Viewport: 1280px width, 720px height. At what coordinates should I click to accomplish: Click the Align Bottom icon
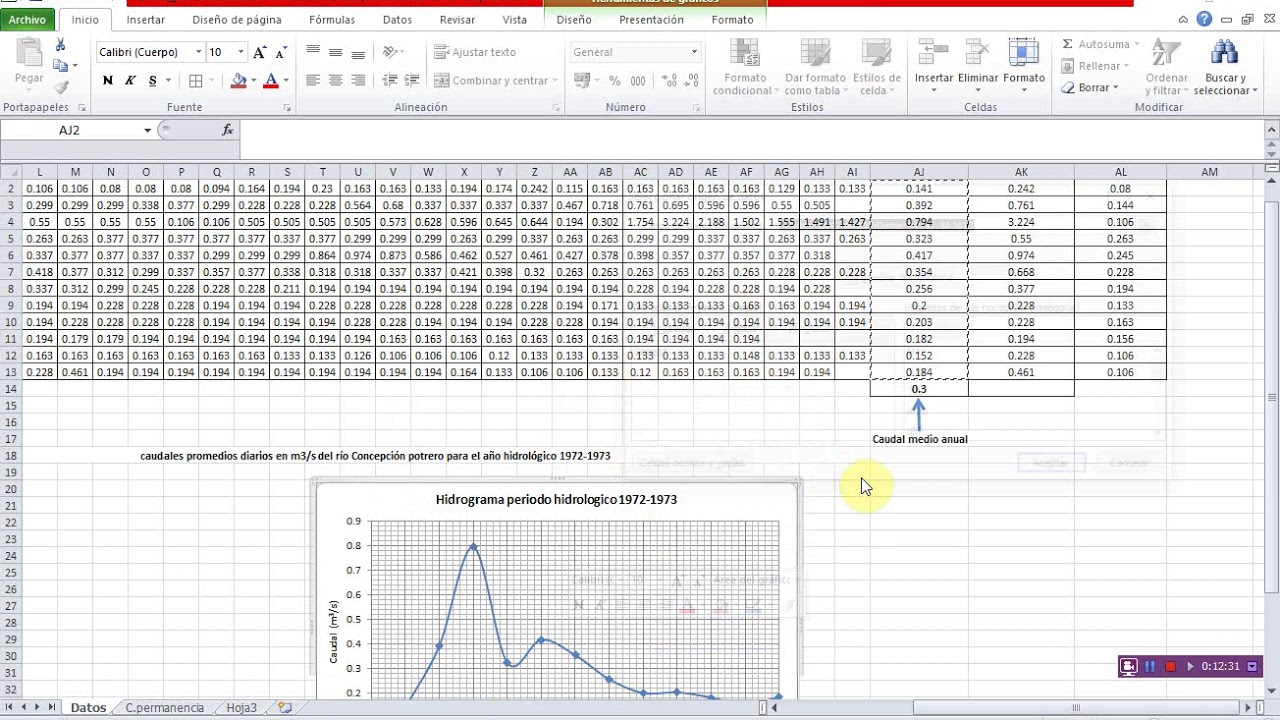pos(357,52)
